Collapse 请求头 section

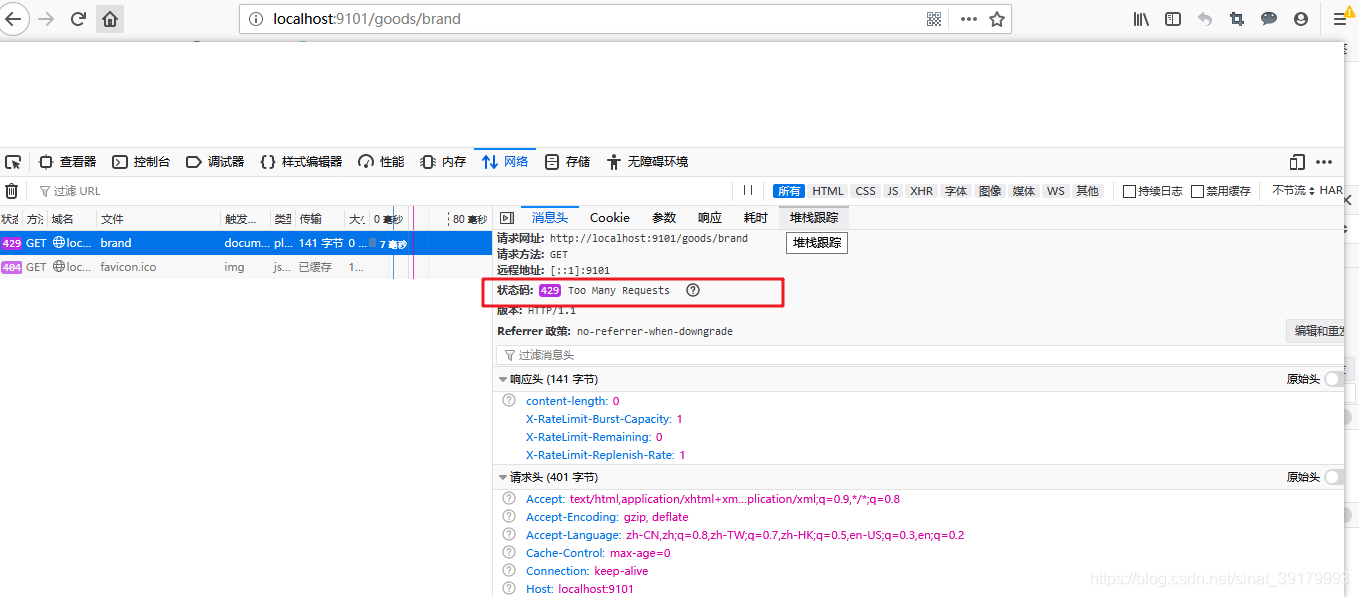coord(503,477)
